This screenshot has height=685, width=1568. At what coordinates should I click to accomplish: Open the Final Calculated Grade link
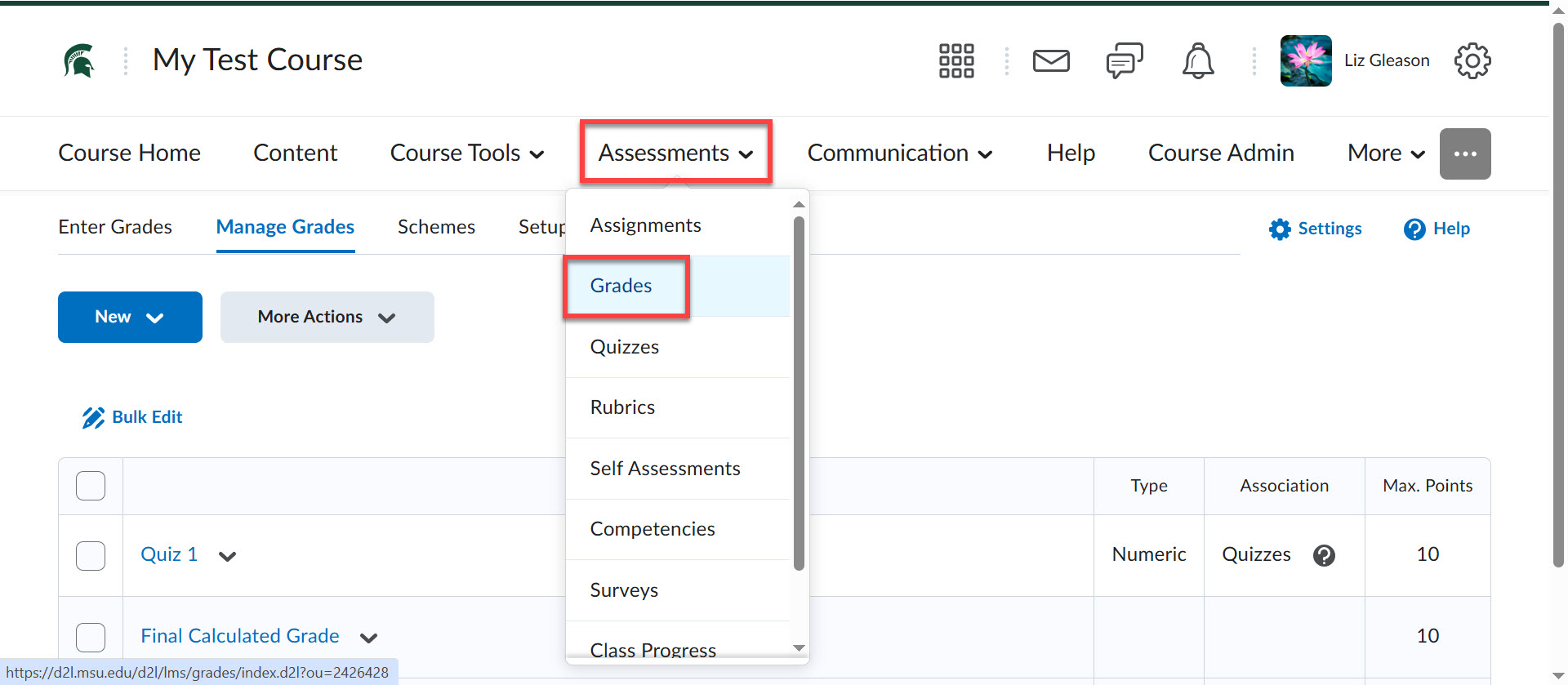pos(240,636)
